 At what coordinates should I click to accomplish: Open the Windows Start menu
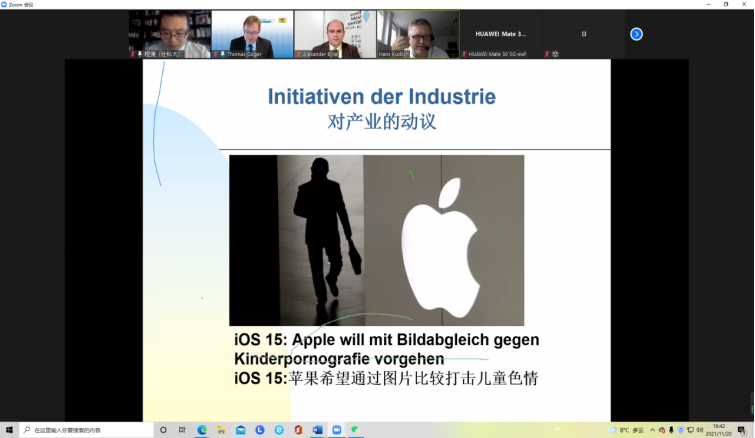tap(9, 430)
